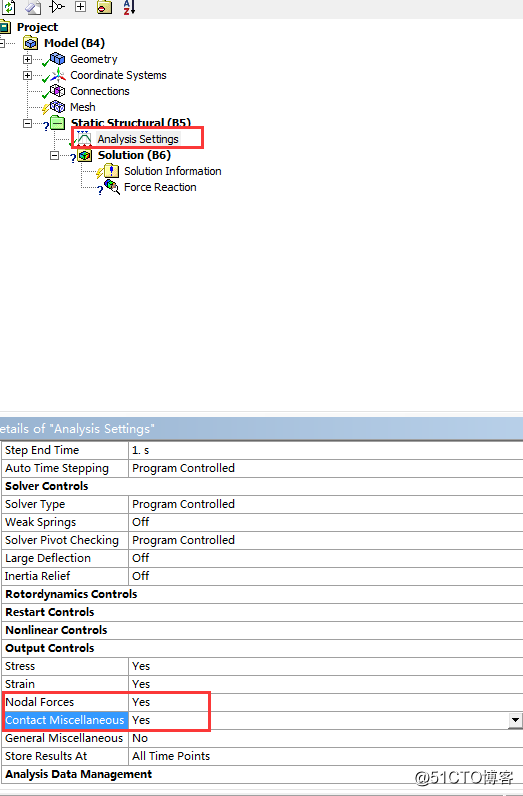Click the Connections node icon
523x796 pixels.
[57, 91]
